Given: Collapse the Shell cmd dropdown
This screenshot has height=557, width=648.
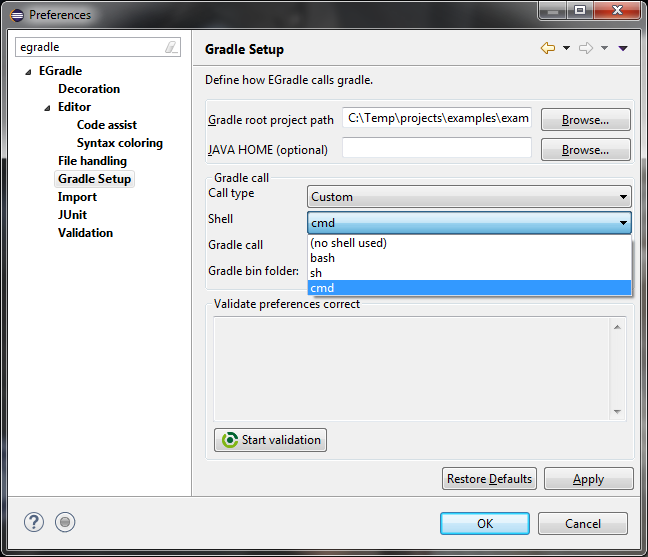Looking at the screenshot, I should [469, 223].
